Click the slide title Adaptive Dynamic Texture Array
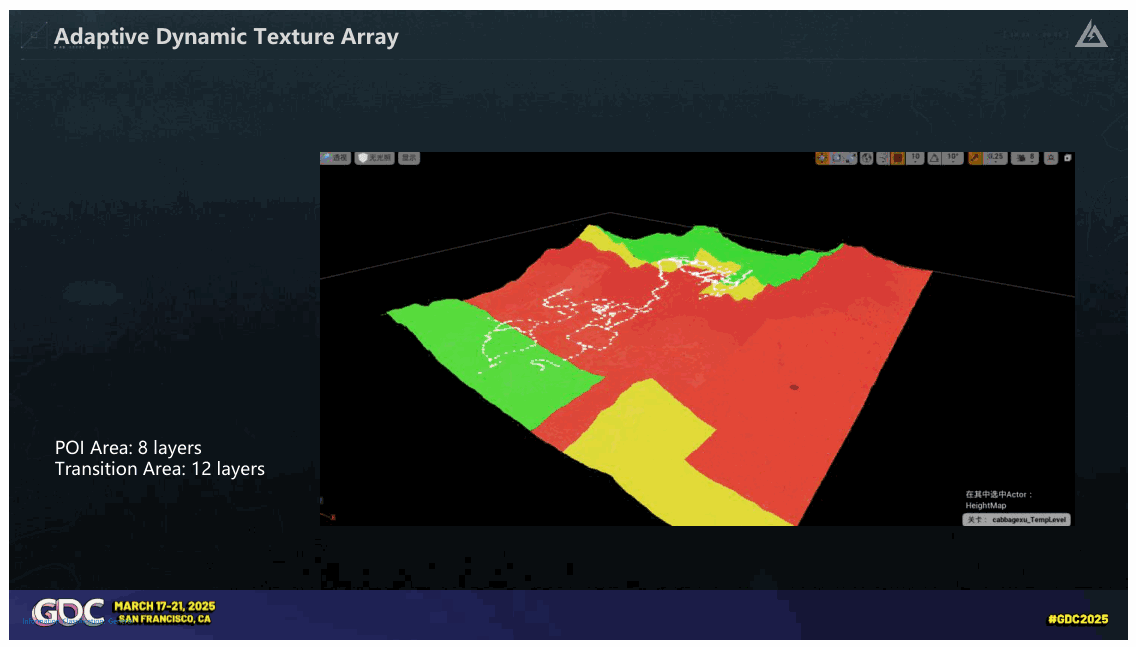 pyautogui.click(x=226, y=37)
